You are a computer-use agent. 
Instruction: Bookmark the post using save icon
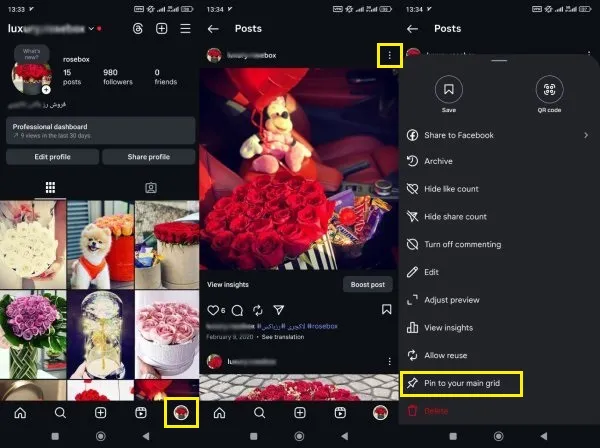coord(386,310)
